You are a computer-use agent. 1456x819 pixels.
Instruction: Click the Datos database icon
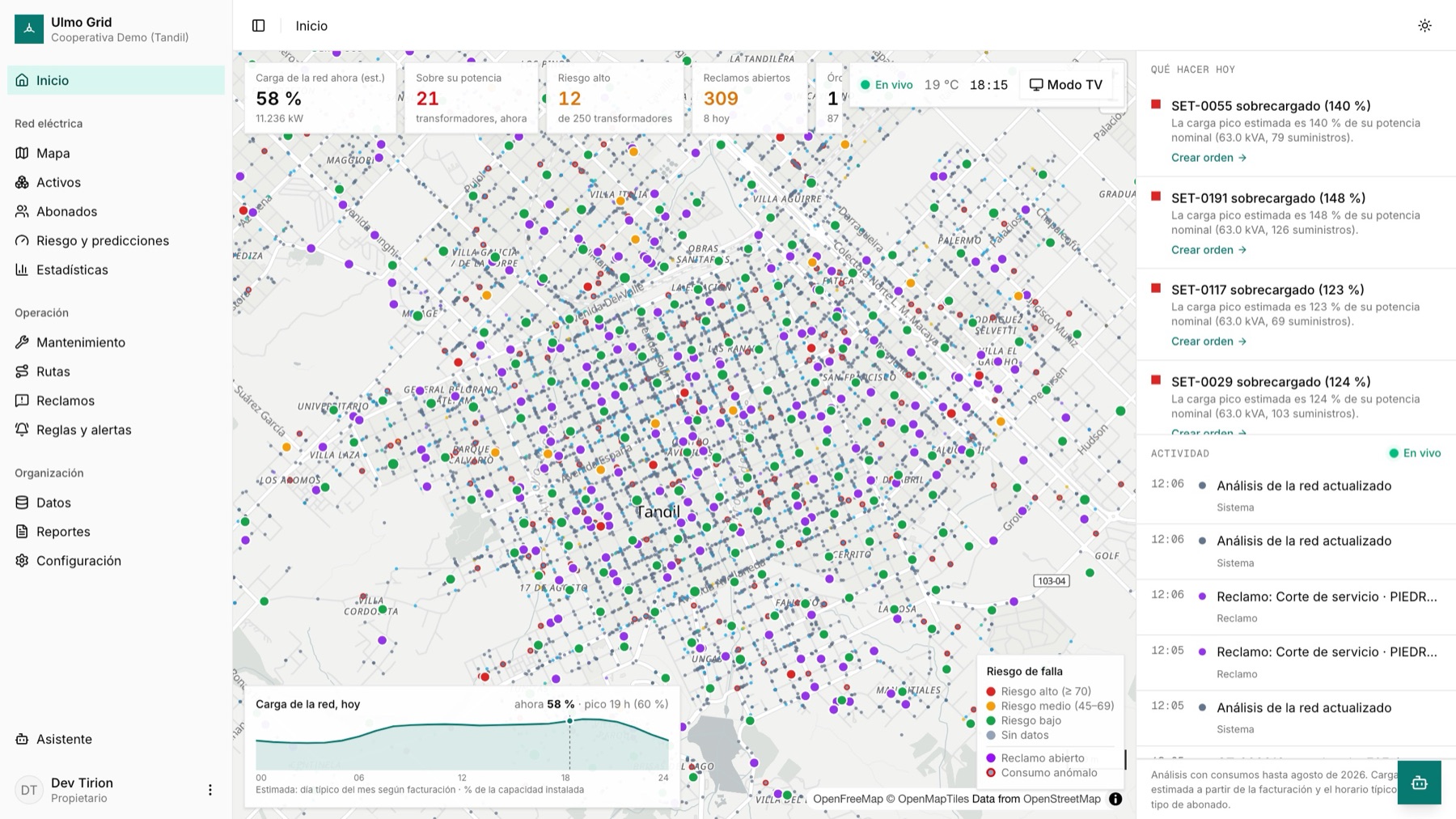point(22,503)
